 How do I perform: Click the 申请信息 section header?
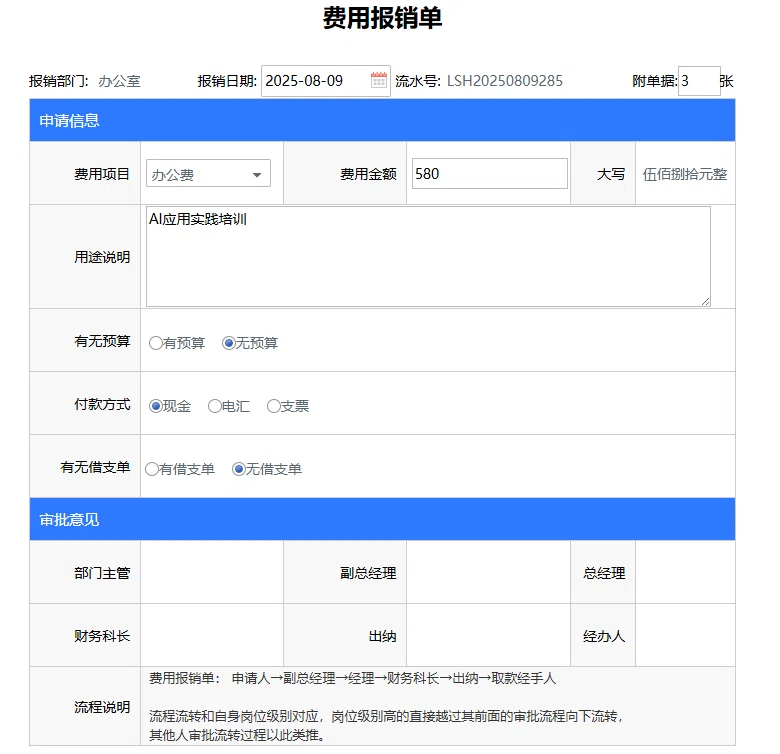coord(382,120)
